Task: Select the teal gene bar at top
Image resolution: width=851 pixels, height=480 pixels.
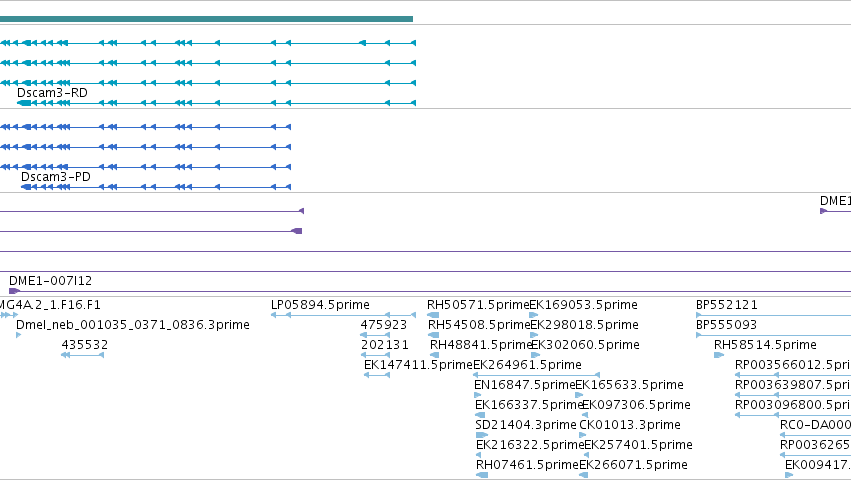Action: [206, 19]
